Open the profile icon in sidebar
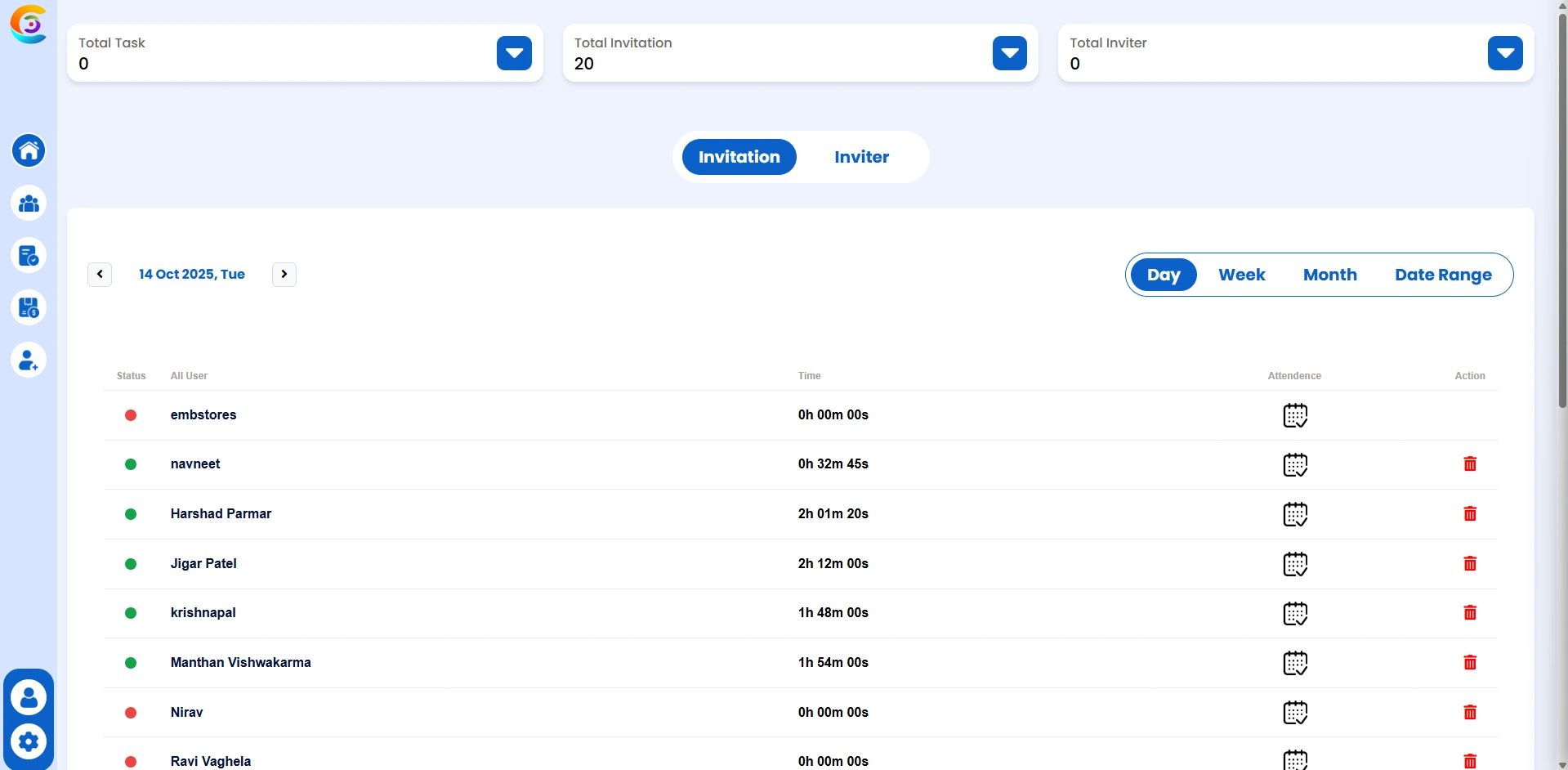The width and height of the screenshot is (1568, 770). (29, 698)
